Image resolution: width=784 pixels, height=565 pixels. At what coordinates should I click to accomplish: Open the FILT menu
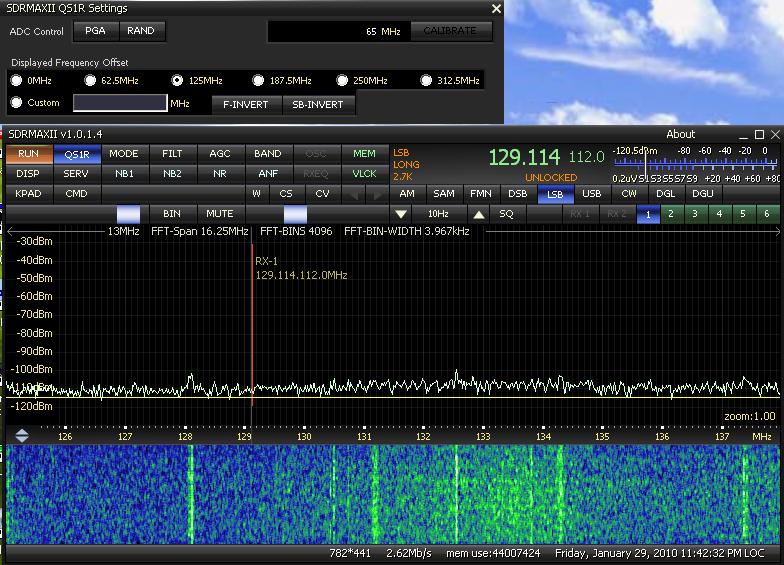tap(172, 154)
